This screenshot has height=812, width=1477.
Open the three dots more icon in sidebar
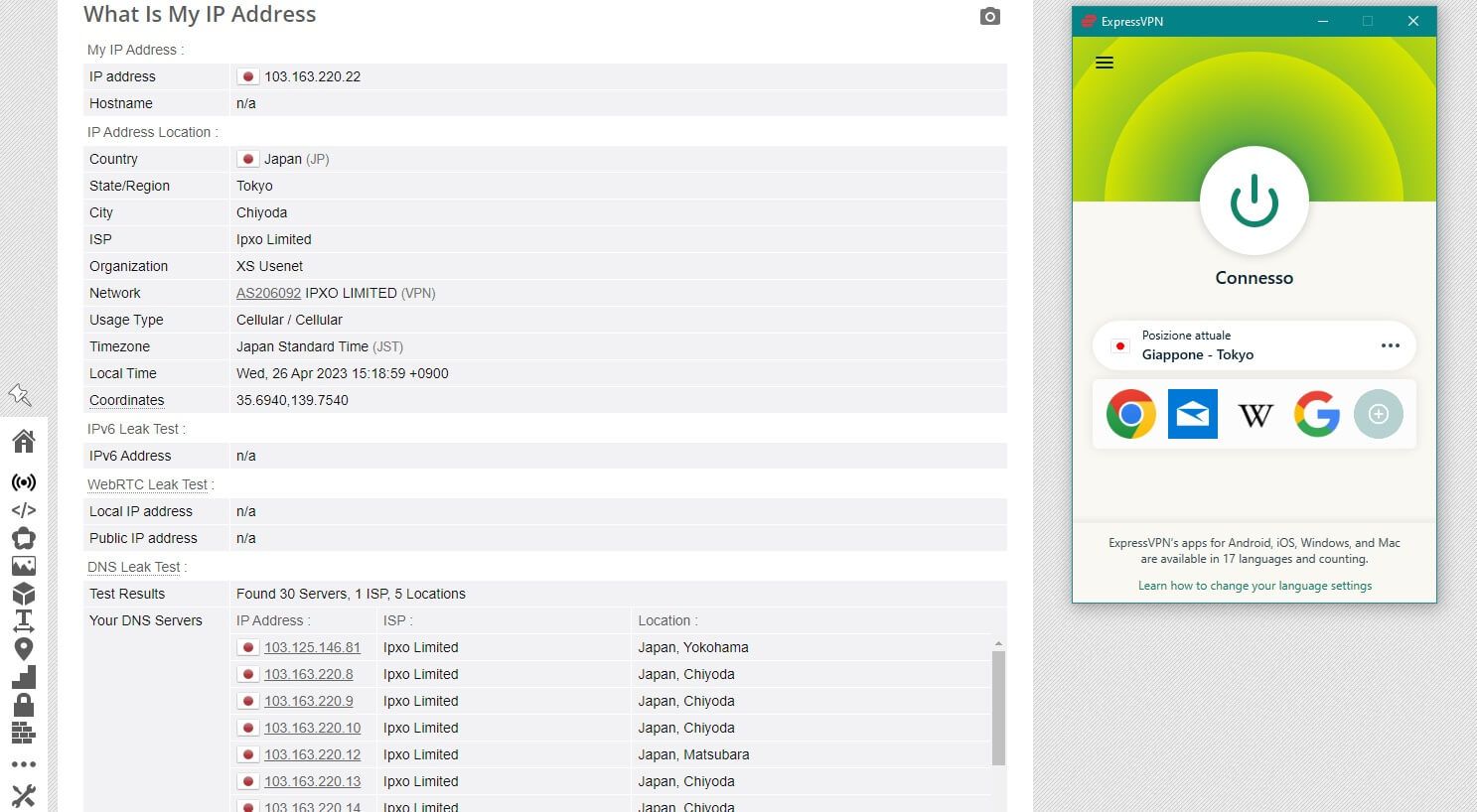24,764
